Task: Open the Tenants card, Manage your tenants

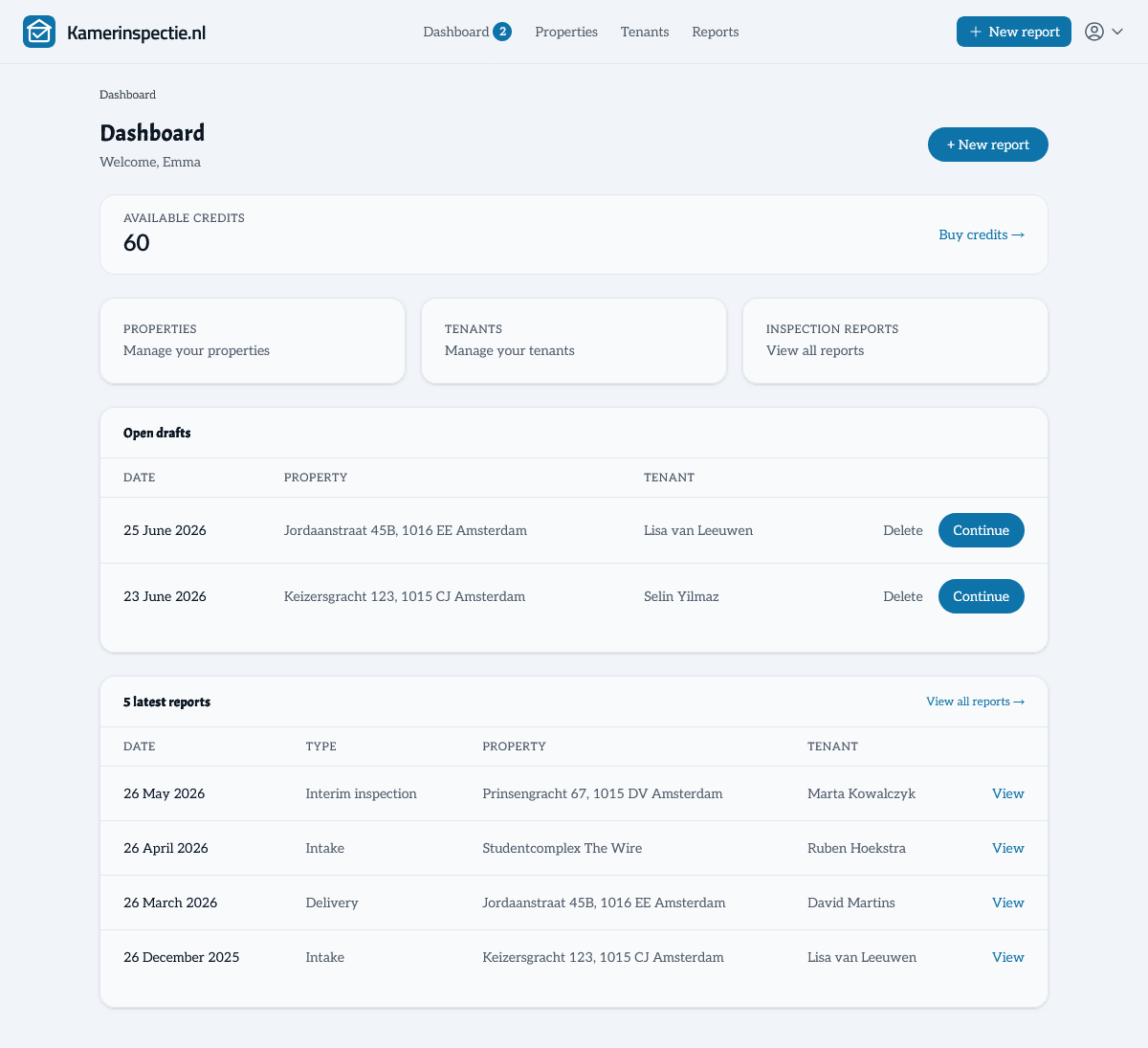Action: click(x=574, y=341)
